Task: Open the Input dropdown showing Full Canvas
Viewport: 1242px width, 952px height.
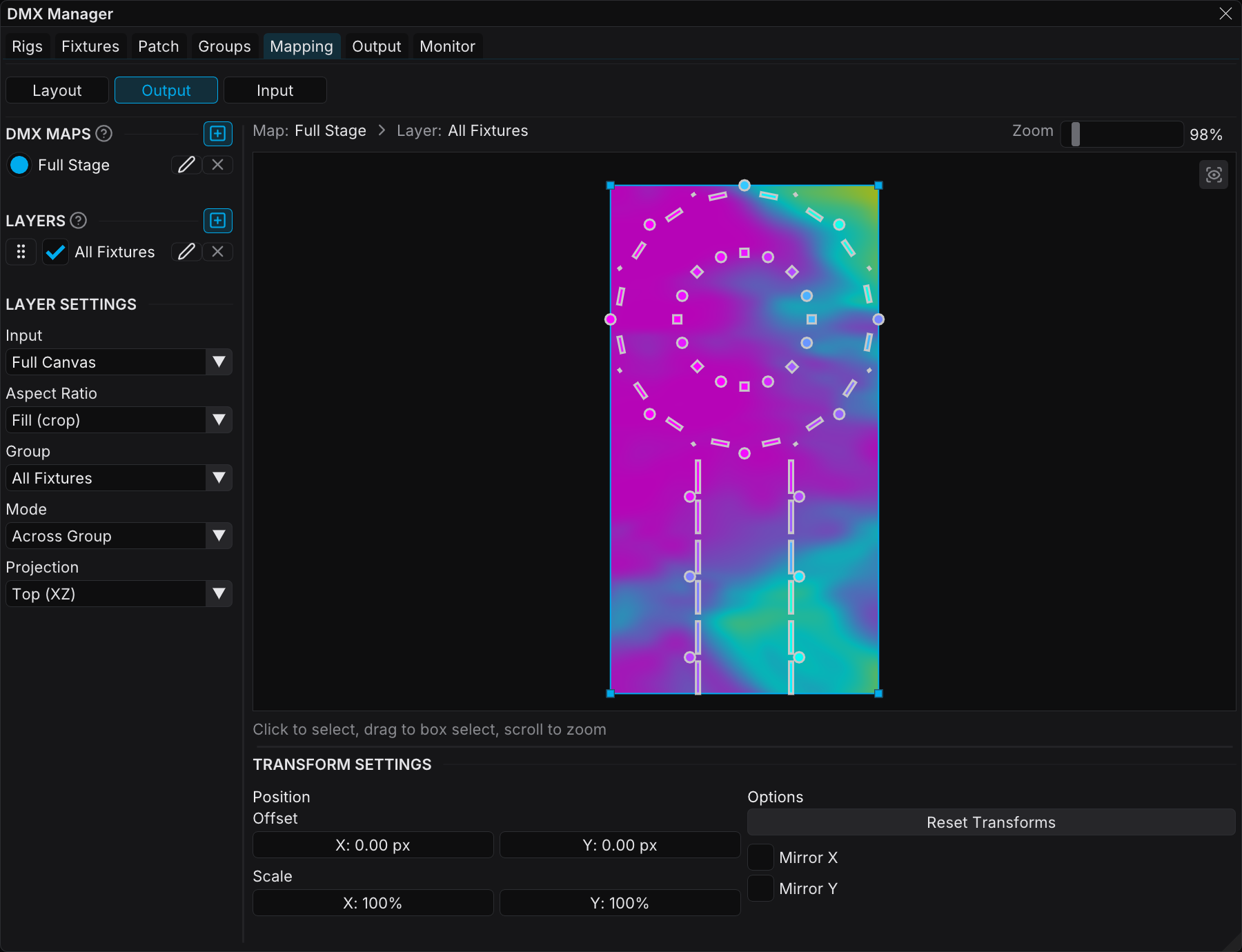Action: pyautogui.click(x=119, y=362)
